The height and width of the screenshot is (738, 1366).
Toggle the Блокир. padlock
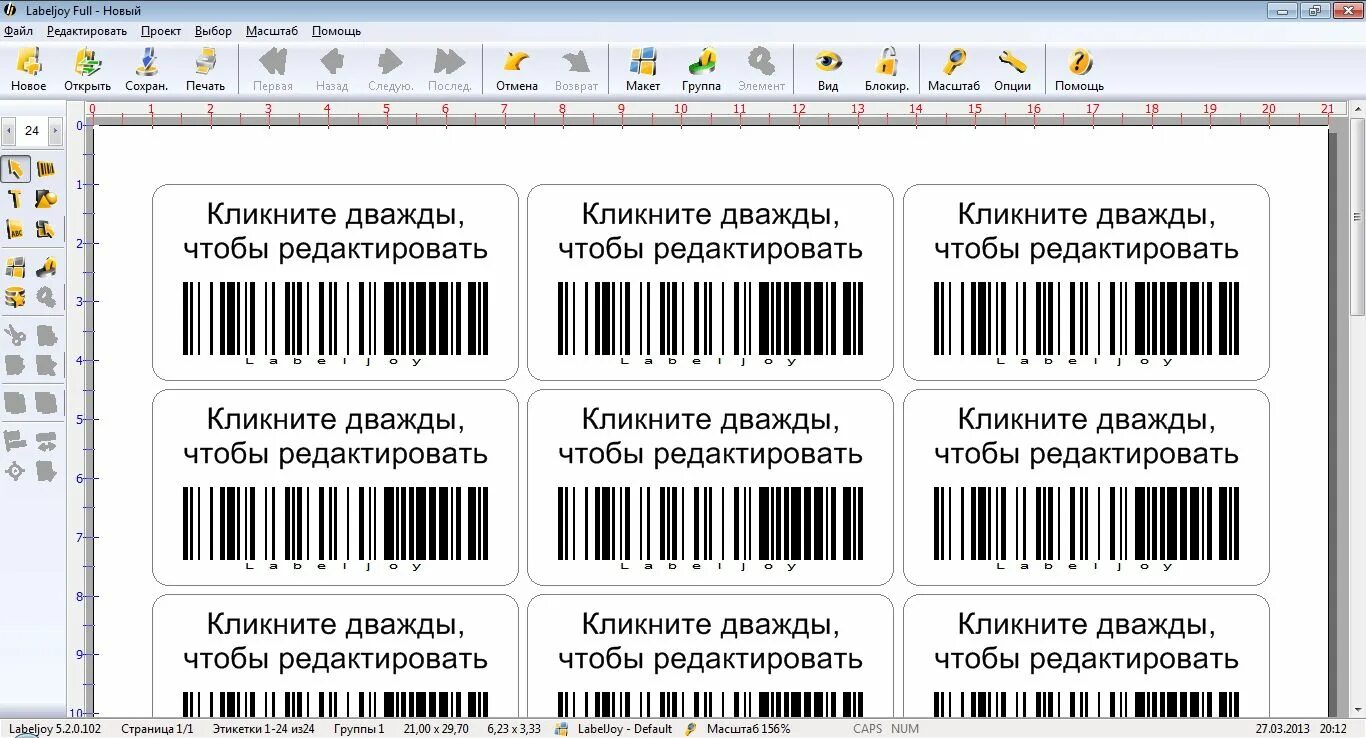point(887,70)
